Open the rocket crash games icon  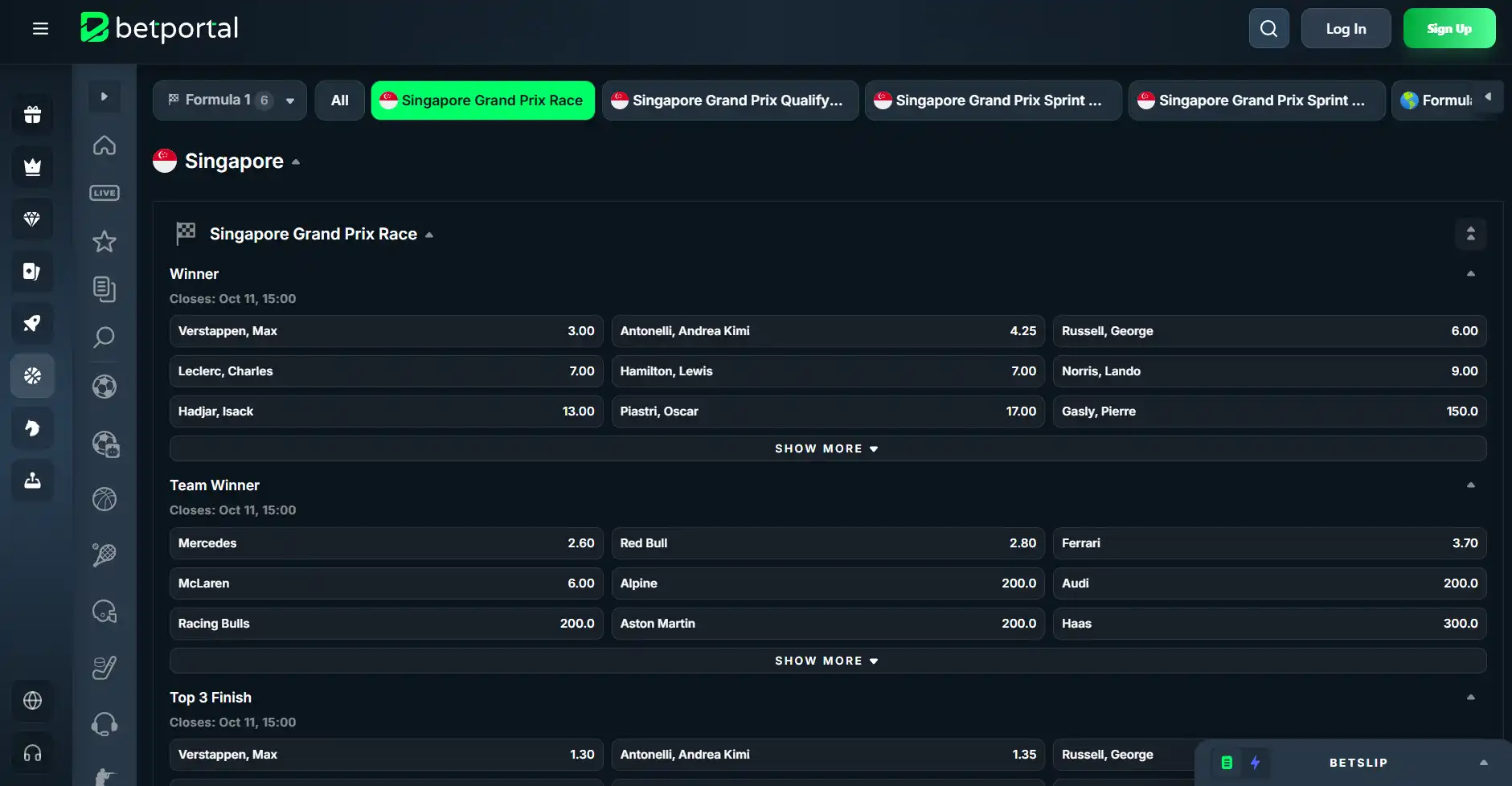[32, 323]
